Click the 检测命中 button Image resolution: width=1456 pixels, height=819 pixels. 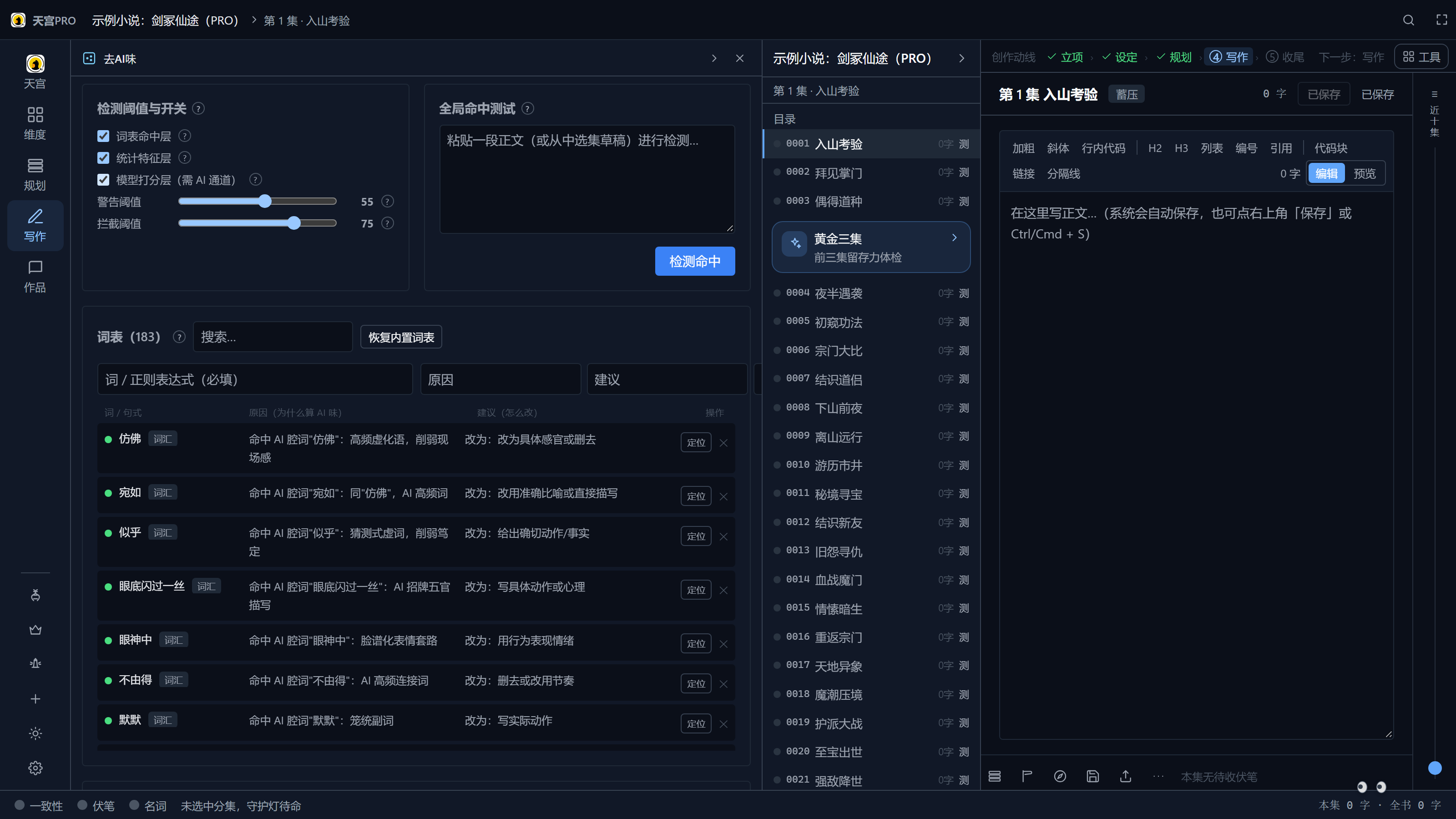pos(695,261)
